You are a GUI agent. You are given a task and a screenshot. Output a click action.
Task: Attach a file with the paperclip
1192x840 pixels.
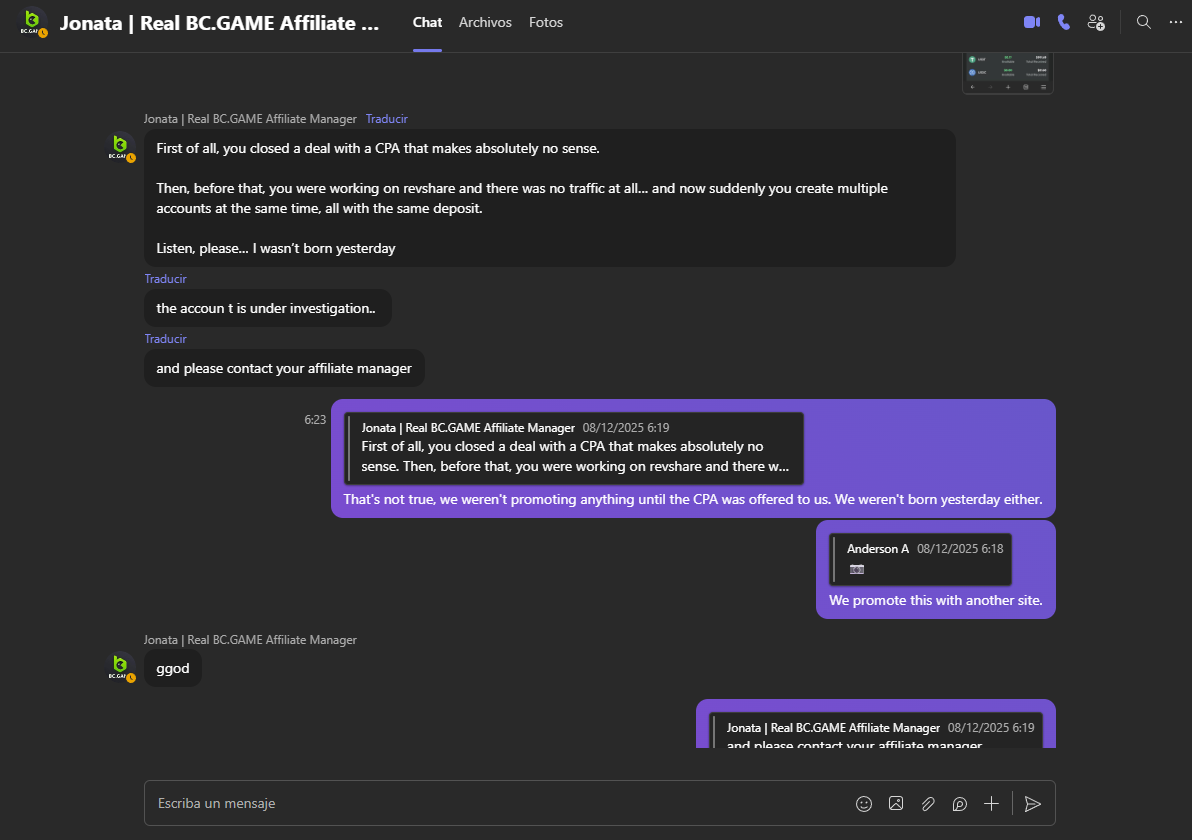(927, 803)
